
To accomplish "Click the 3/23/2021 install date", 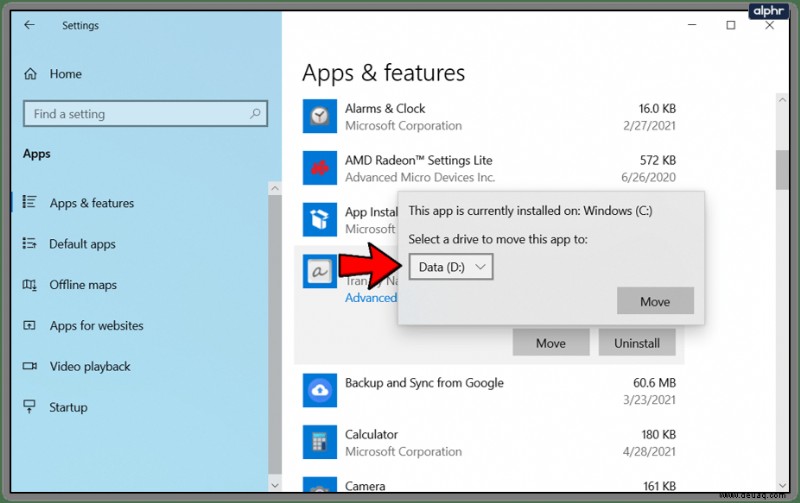I will coord(649,399).
